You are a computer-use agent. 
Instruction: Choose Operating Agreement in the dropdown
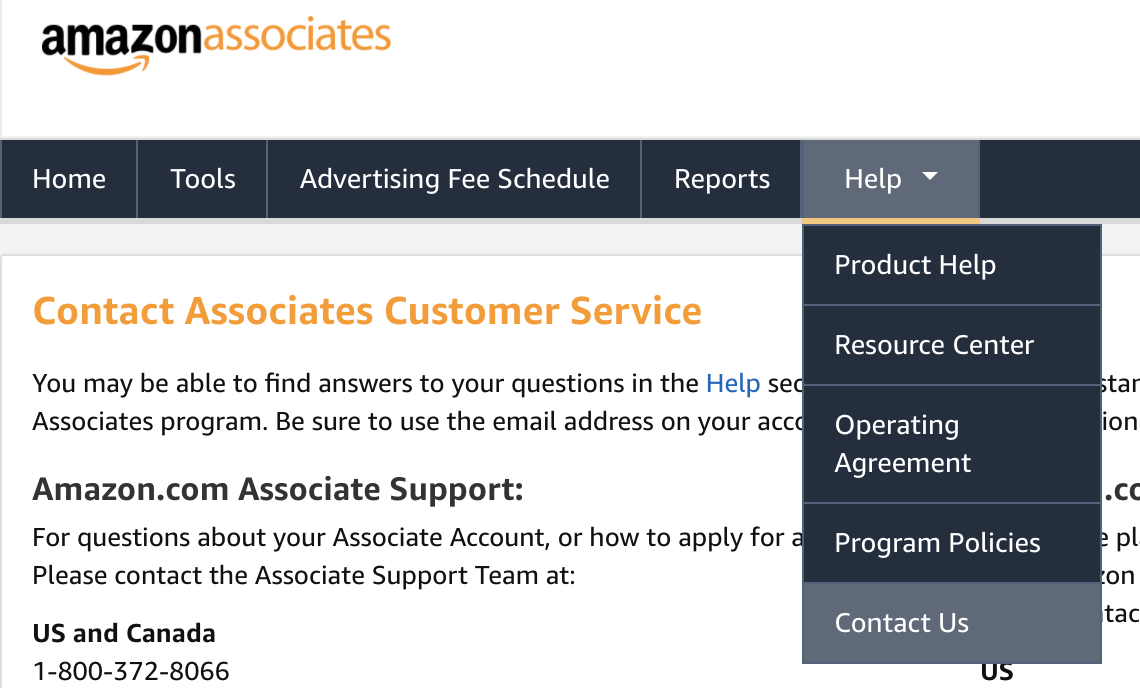tap(902, 444)
